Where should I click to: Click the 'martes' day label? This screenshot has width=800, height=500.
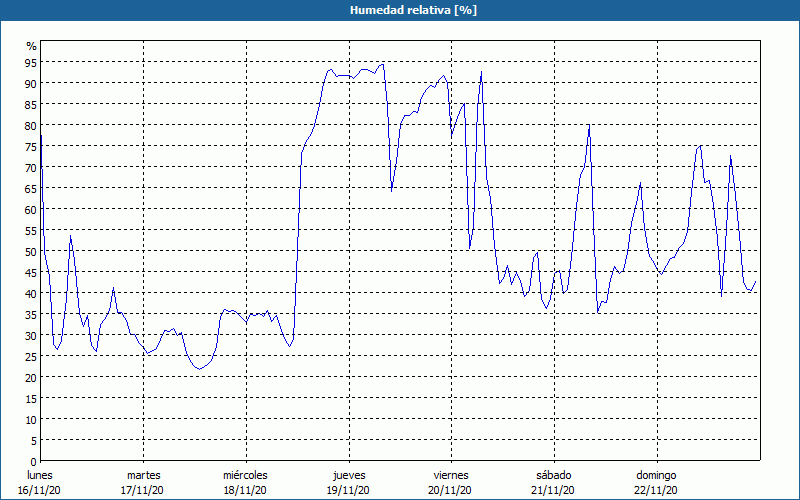(143, 475)
